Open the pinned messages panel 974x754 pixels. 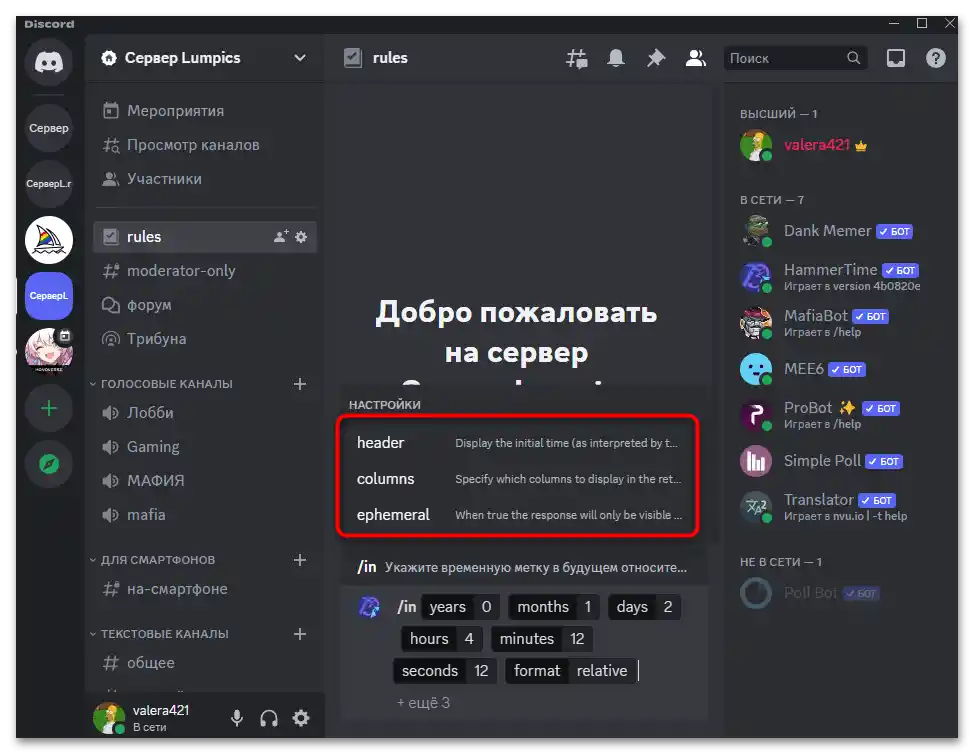click(656, 58)
